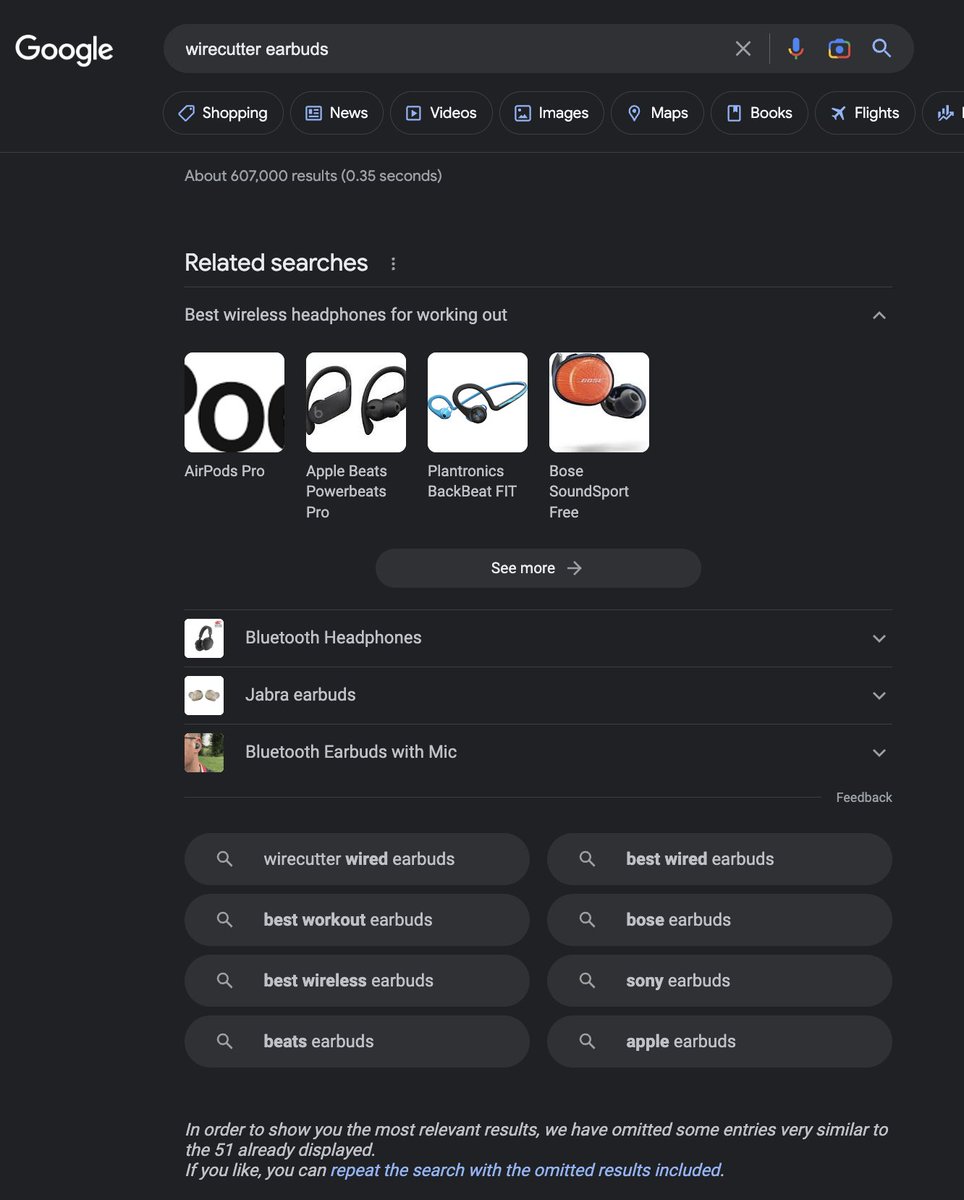
Task: Click the See more button
Action: pos(538,568)
